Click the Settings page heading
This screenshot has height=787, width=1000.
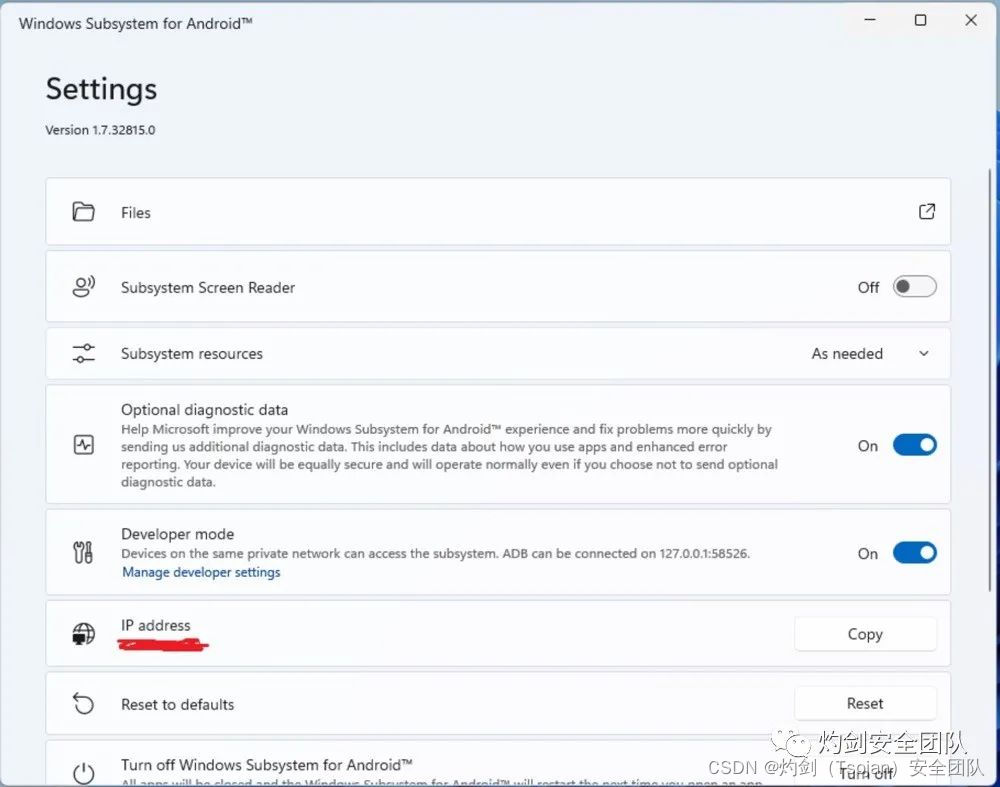[101, 89]
